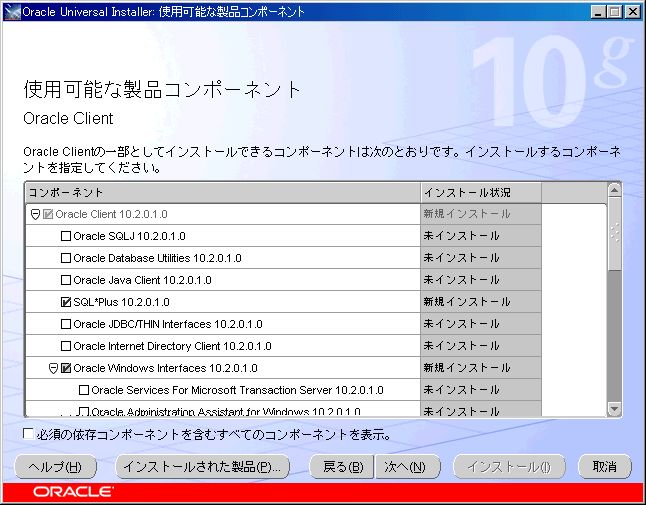Click the コンポーネント column header
Screen dimensions: 646x505
(223, 192)
